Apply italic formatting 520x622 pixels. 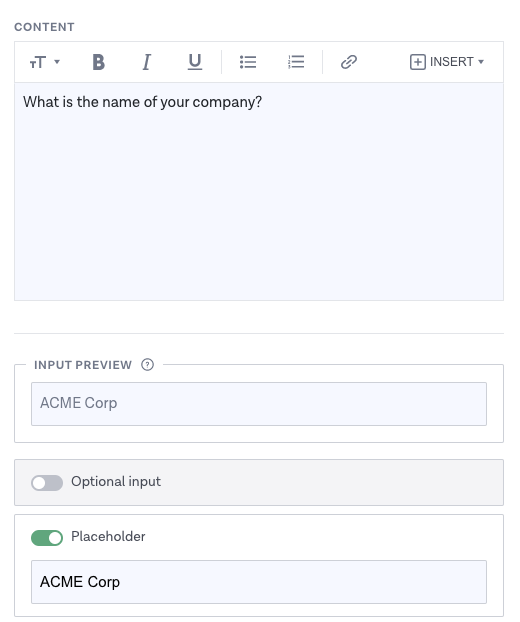(146, 62)
